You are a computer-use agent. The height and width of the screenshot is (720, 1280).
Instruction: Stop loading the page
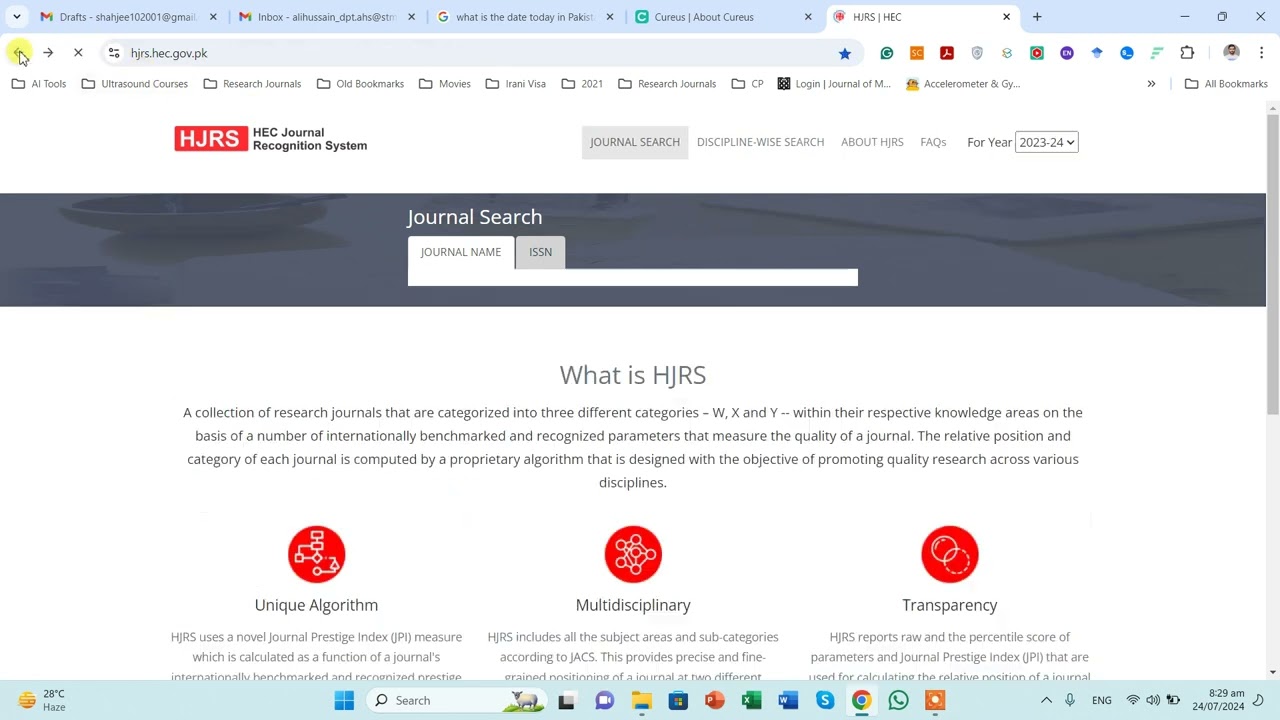click(78, 53)
